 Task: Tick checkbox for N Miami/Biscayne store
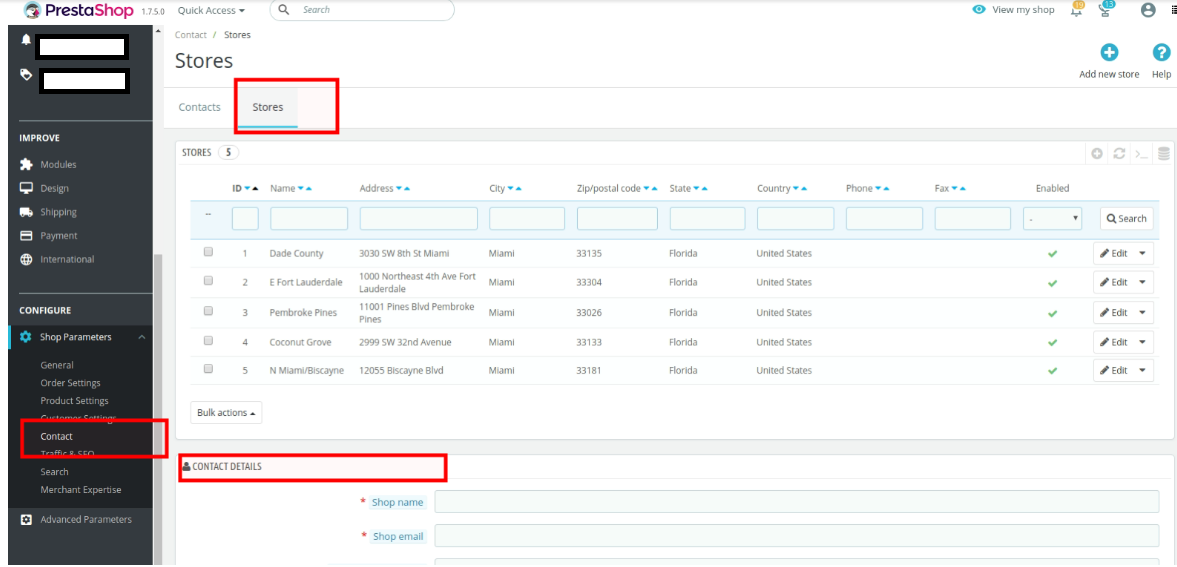(x=209, y=369)
